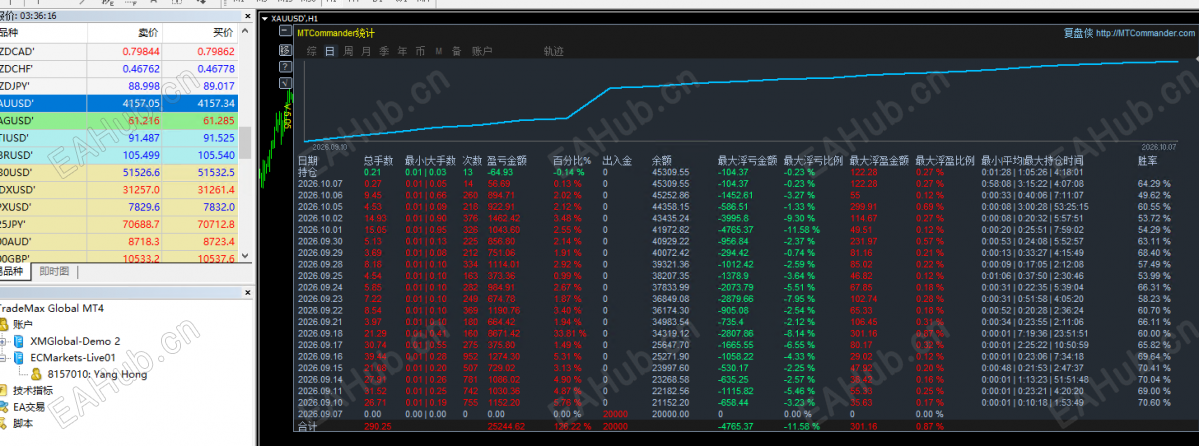Click the Yang Hong account user icon
Image resolution: width=1199 pixels, height=446 pixels.
(x=37, y=374)
